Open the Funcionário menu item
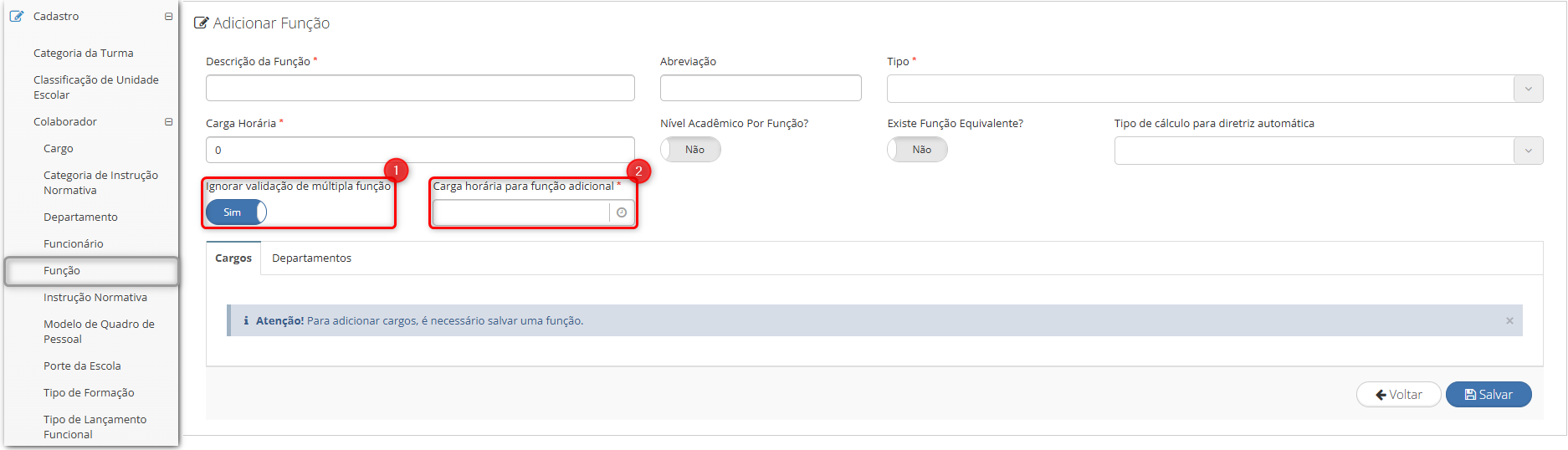This screenshot has height=450, width=1568. point(74,243)
